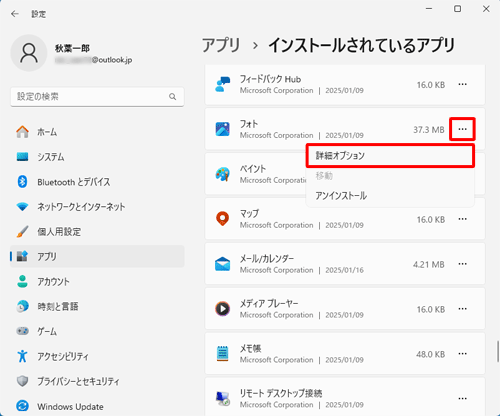Open アクセシビリティ settings
Image resolution: width=500 pixels, height=416 pixels.
coord(97,356)
